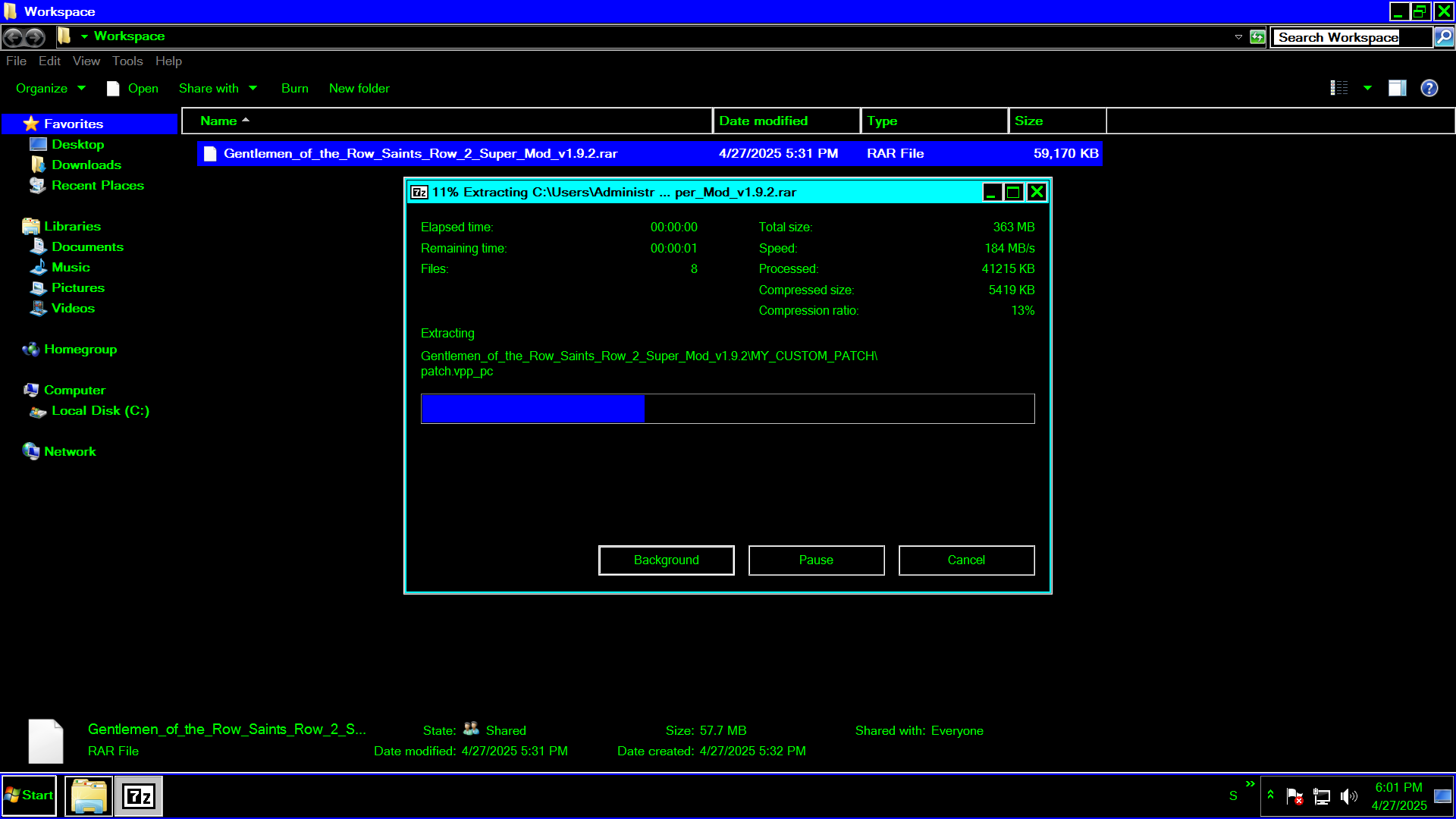The width and height of the screenshot is (1456, 819).
Task: Send extraction to Background
Action: click(x=666, y=560)
